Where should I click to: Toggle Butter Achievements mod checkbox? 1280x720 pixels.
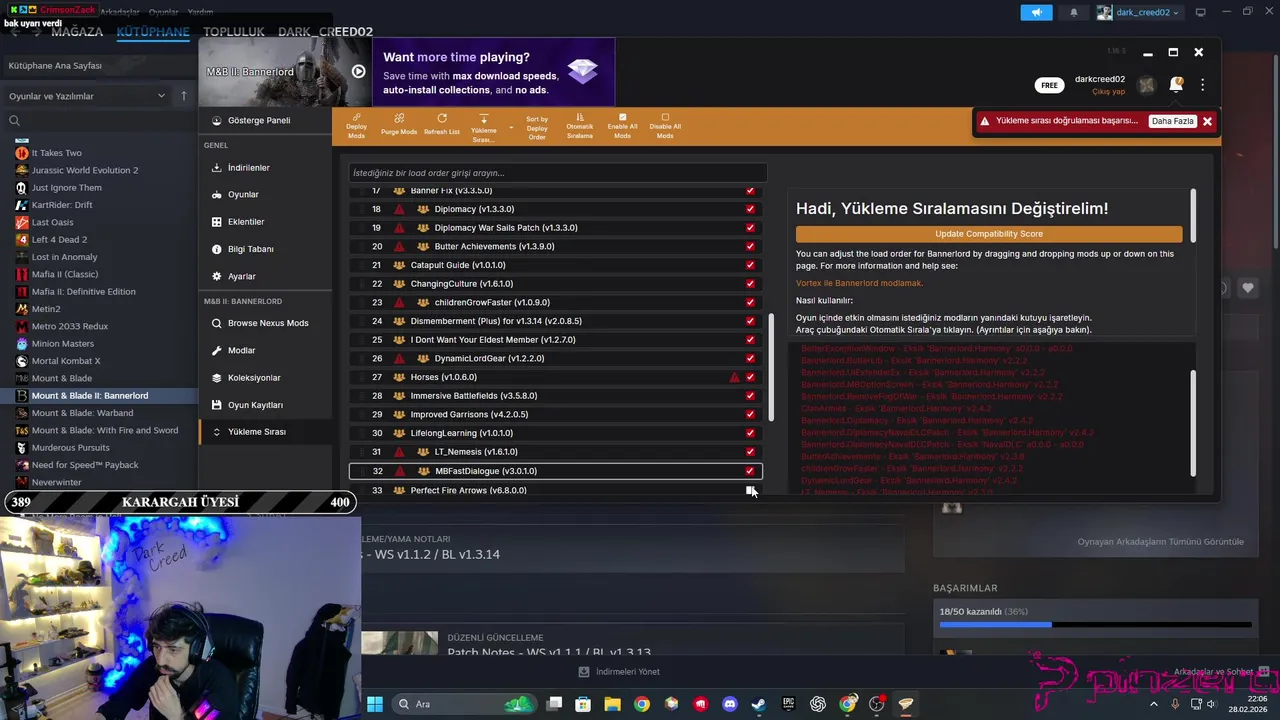[750, 246]
